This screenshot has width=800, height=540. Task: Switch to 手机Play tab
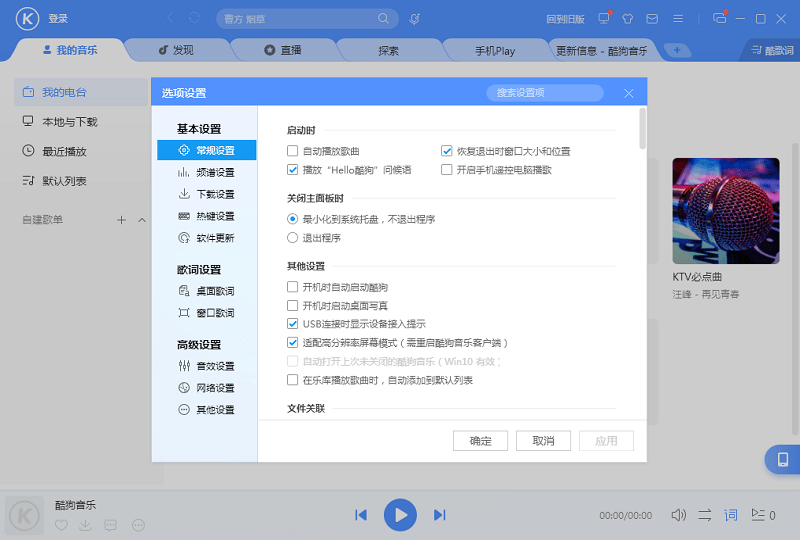tap(495, 51)
